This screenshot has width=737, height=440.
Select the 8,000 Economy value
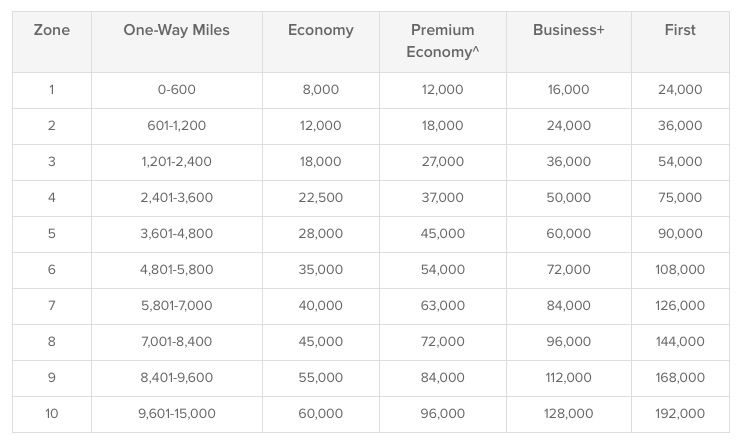pyautogui.click(x=321, y=89)
